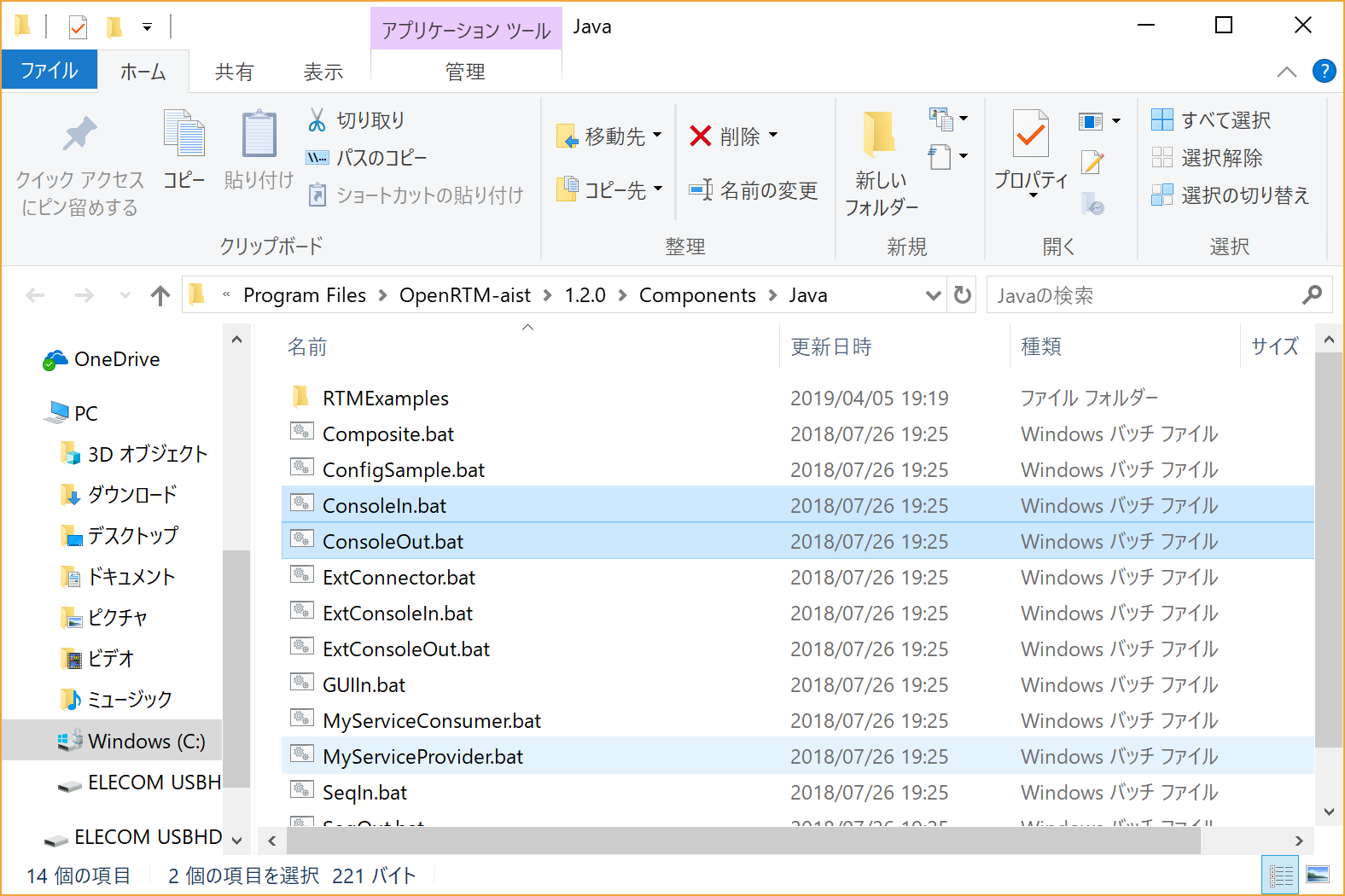Switch to large thumbnails view icon
The image size is (1345, 896).
(1318, 875)
